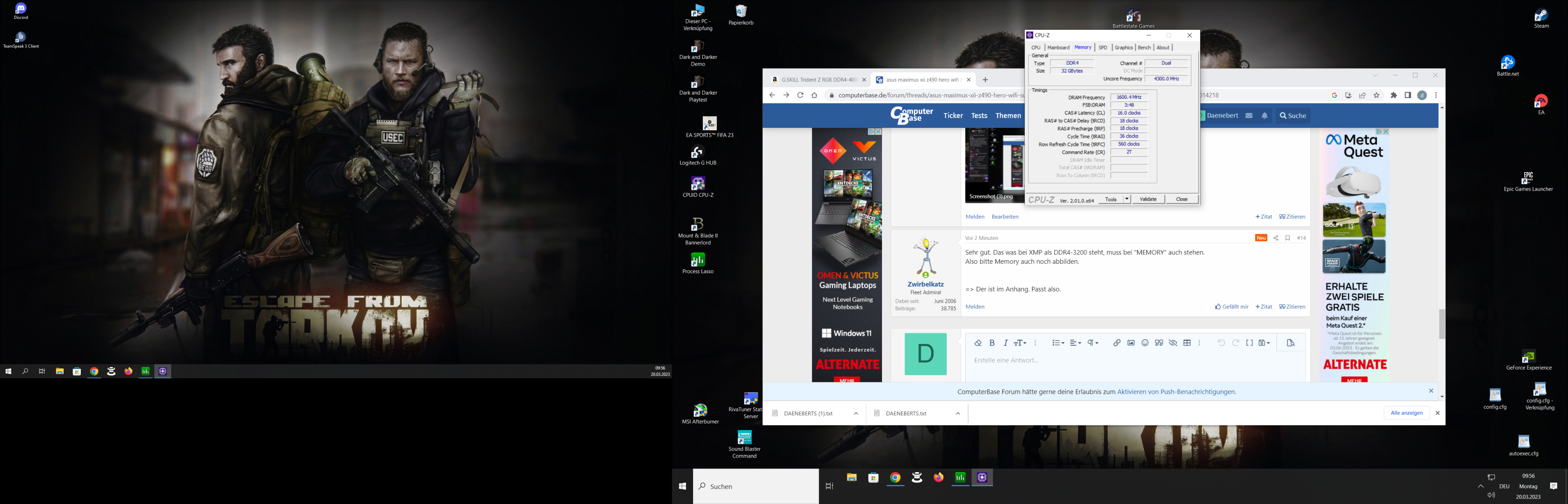Open the forum notifications bell

click(x=1265, y=116)
